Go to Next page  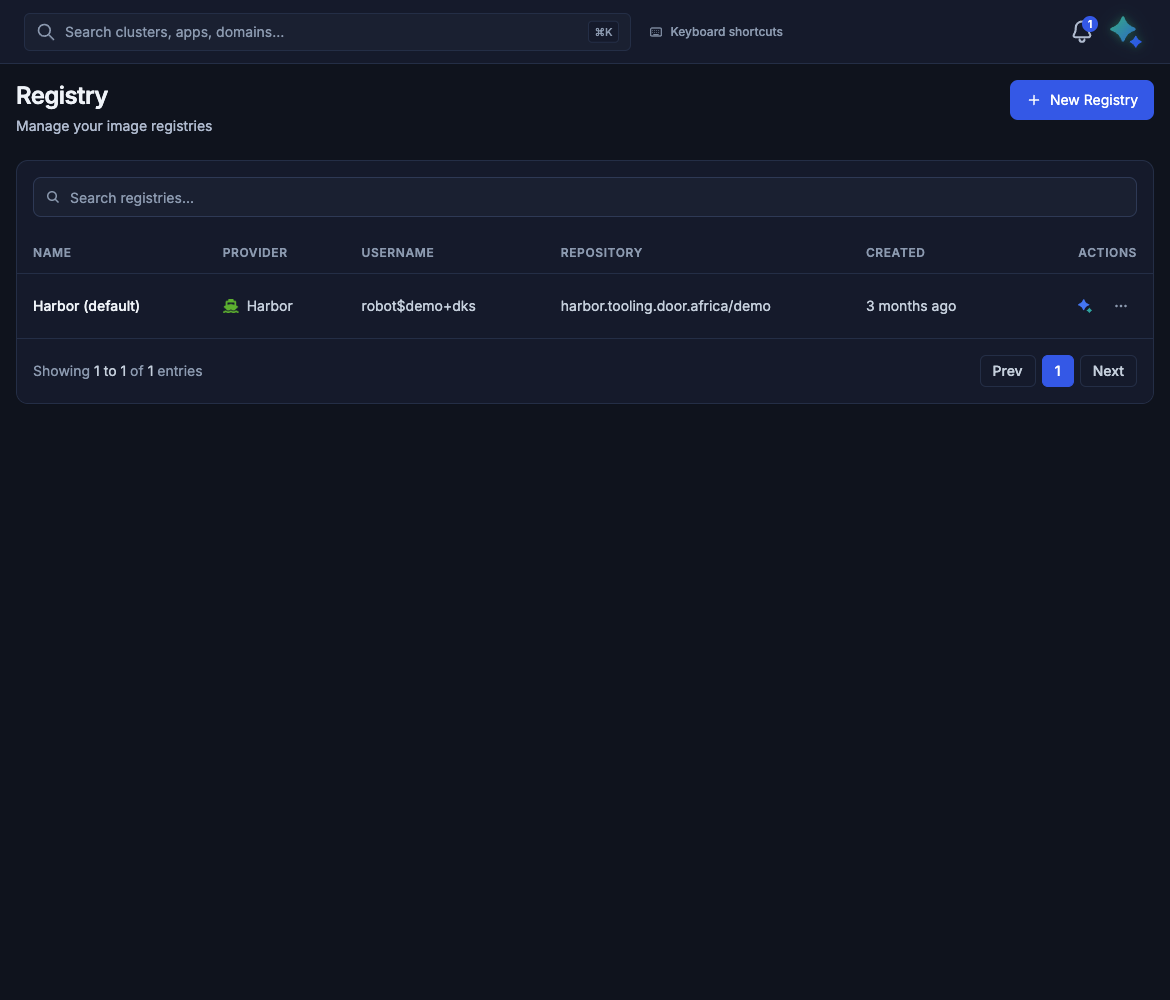[x=1108, y=371]
